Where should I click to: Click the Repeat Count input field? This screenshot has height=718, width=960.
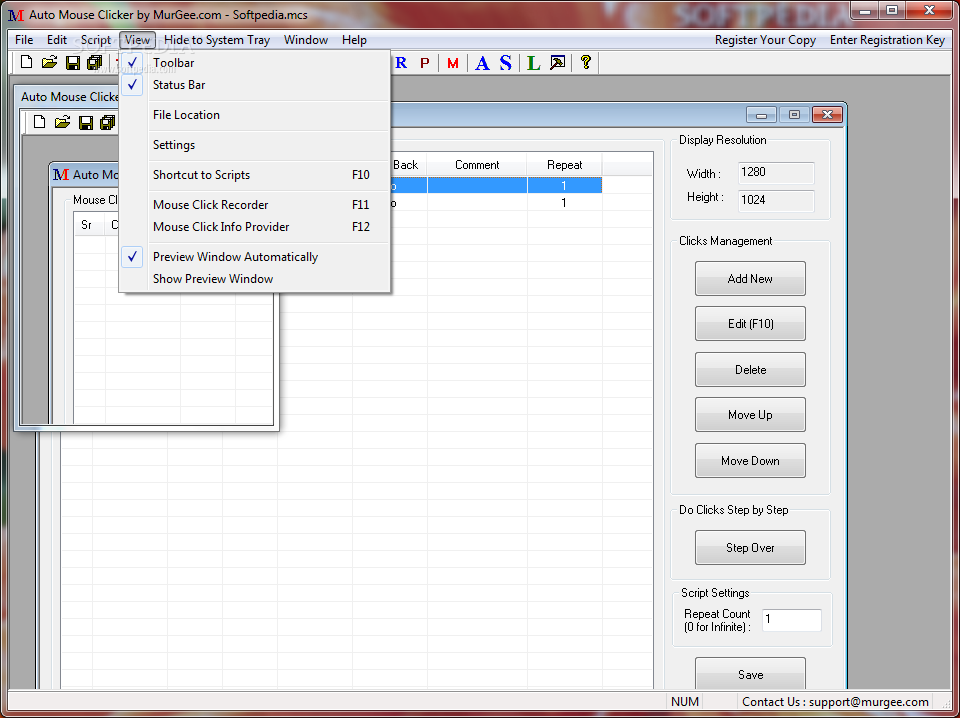coord(792,620)
